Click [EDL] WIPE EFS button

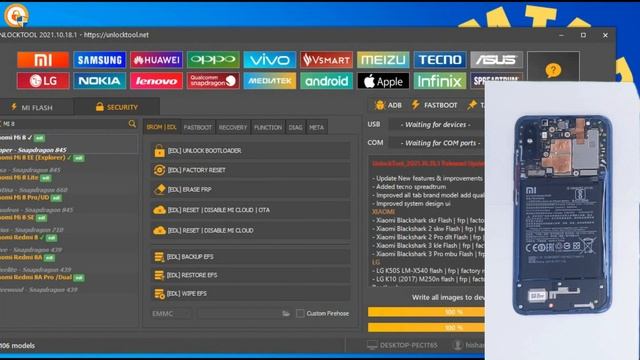point(251,293)
